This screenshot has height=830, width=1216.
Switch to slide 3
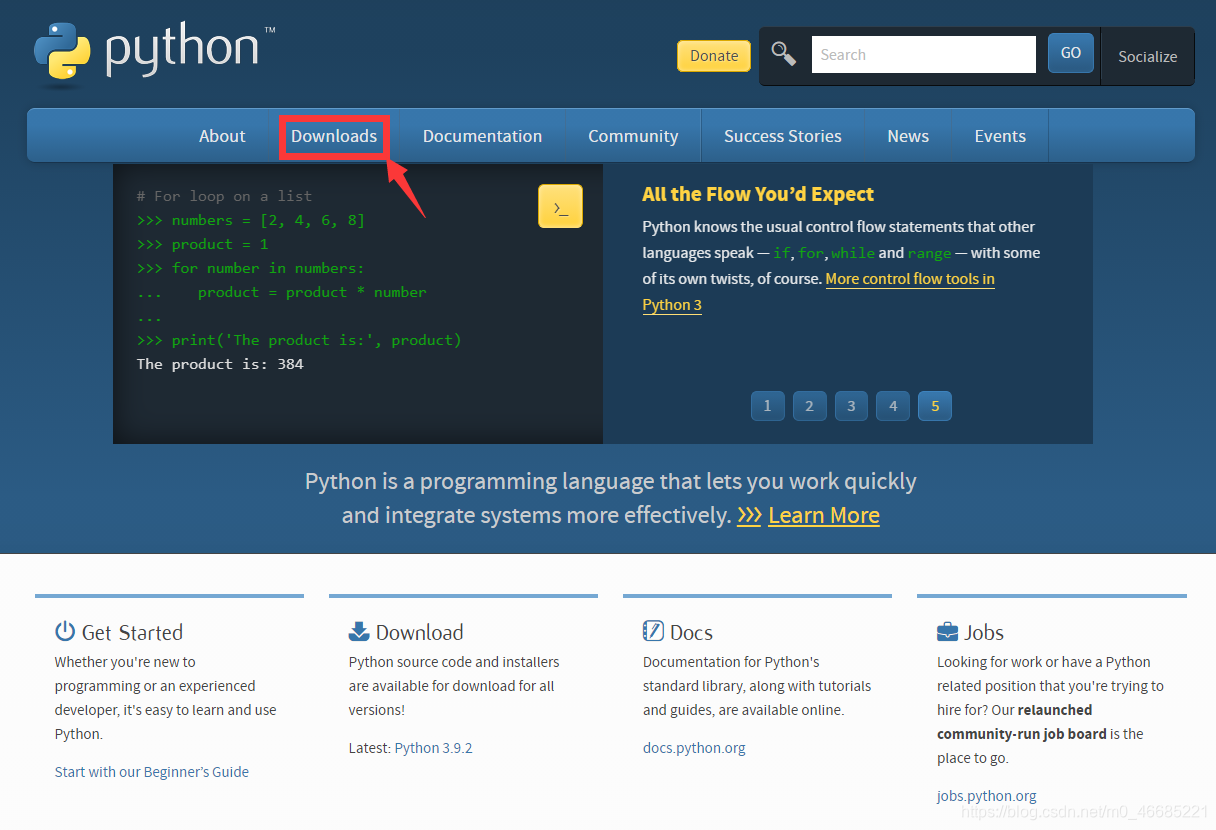(x=852, y=406)
